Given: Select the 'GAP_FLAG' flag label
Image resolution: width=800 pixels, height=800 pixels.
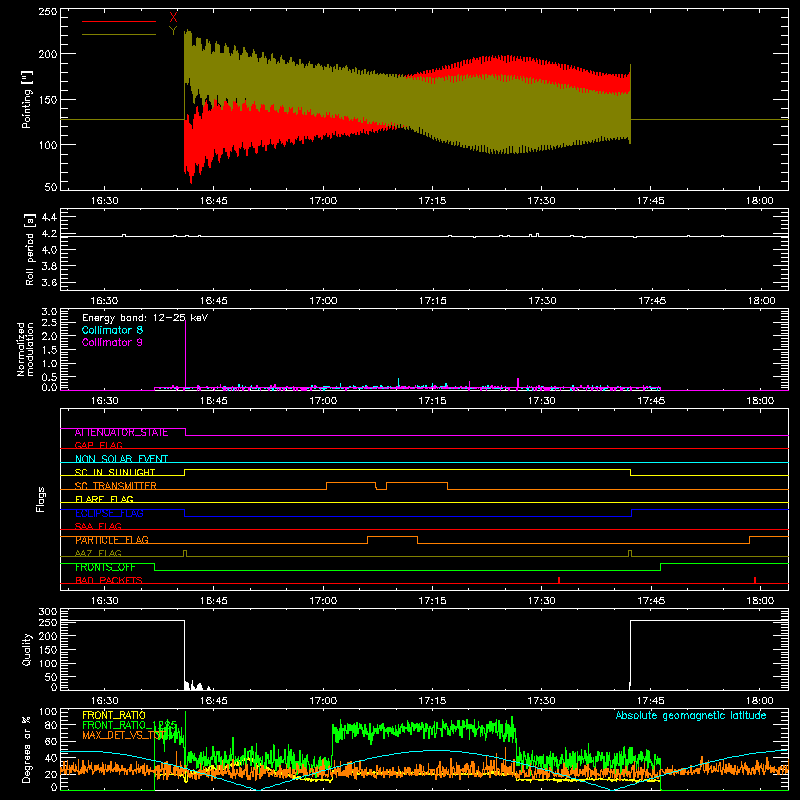Looking at the screenshot, I should coord(99,445).
